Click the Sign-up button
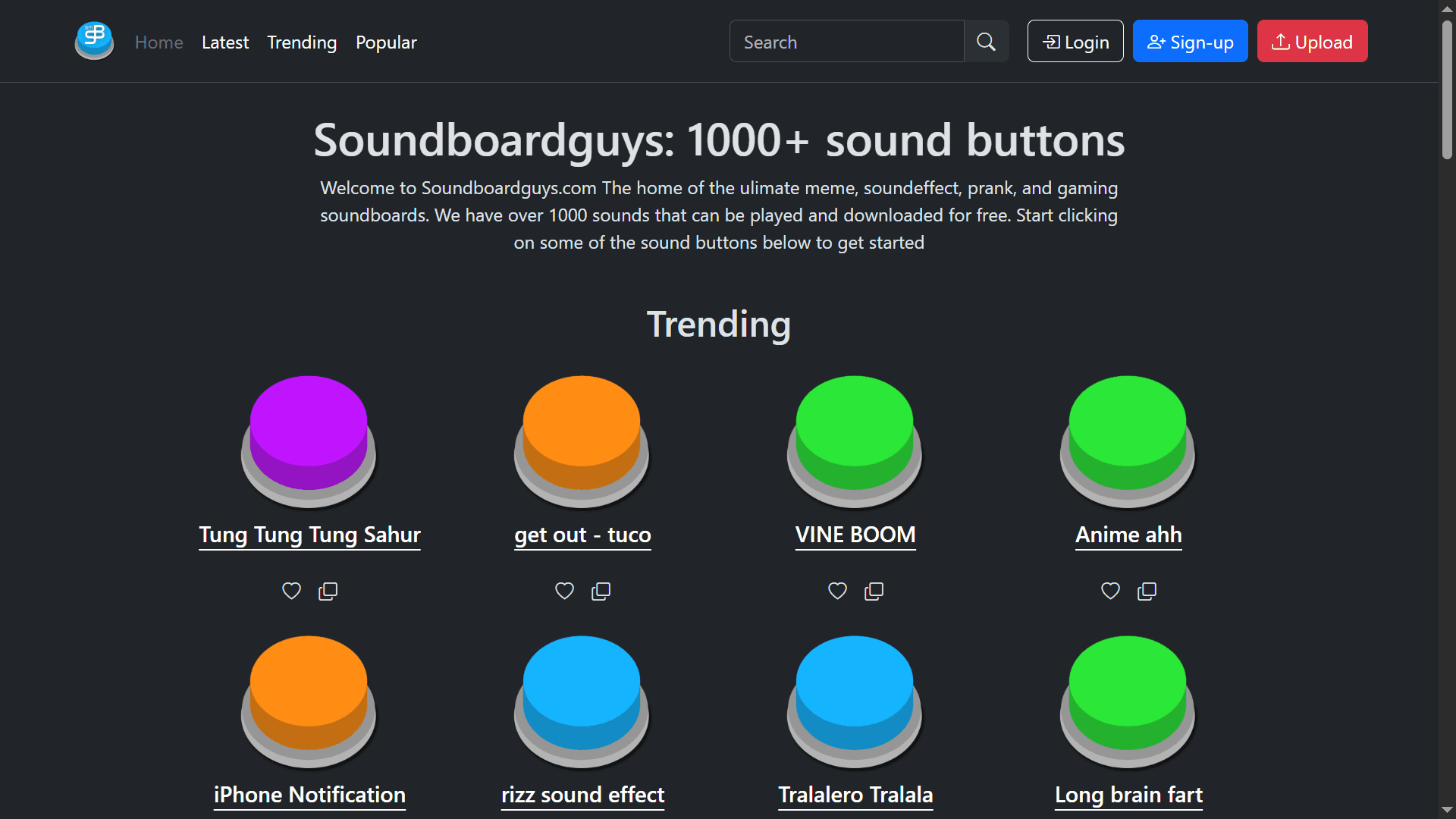The image size is (1456, 819). click(1190, 41)
